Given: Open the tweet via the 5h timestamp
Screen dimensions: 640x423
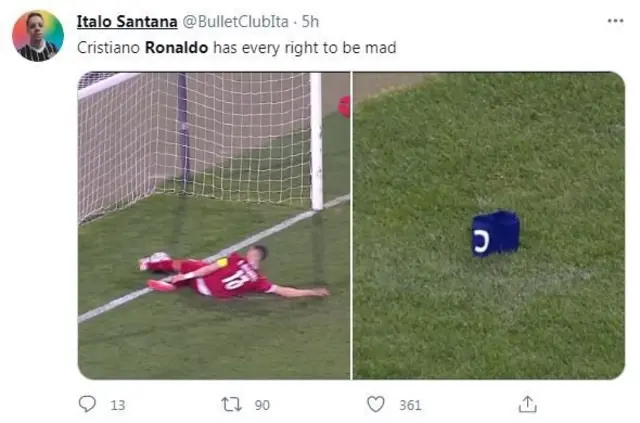Looking at the screenshot, I should [310, 22].
